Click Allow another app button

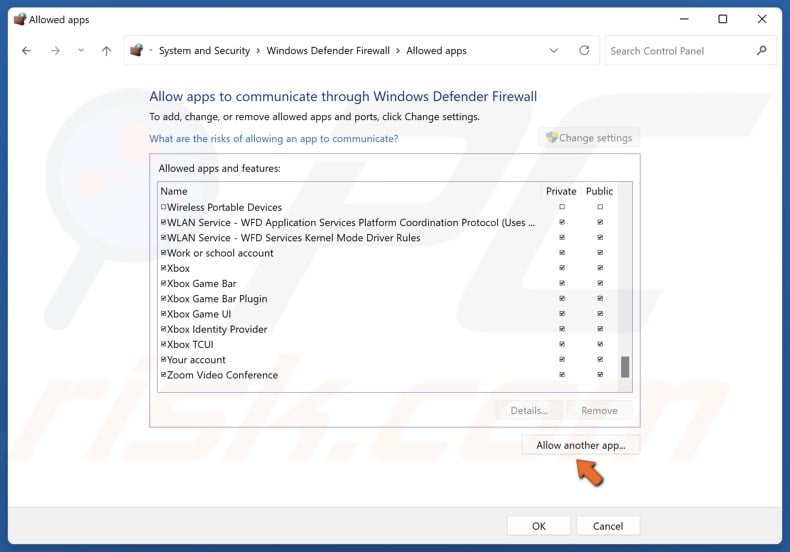pos(580,445)
